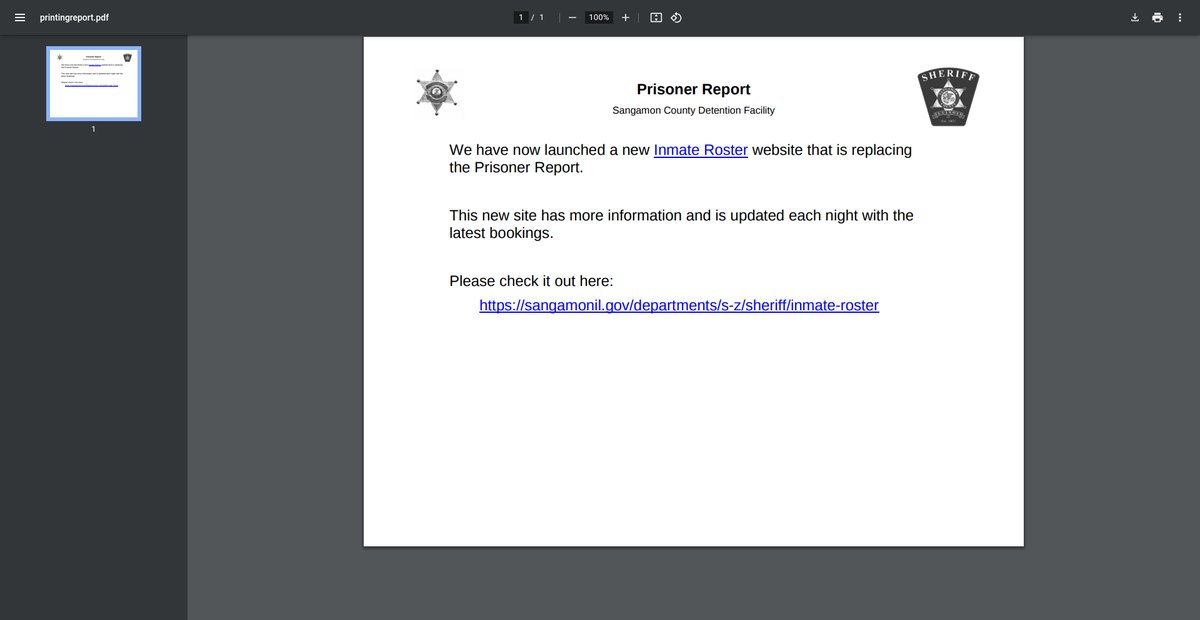
Task: Click the total page count in the toolbar
Action: pyautogui.click(x=542, y=17)
